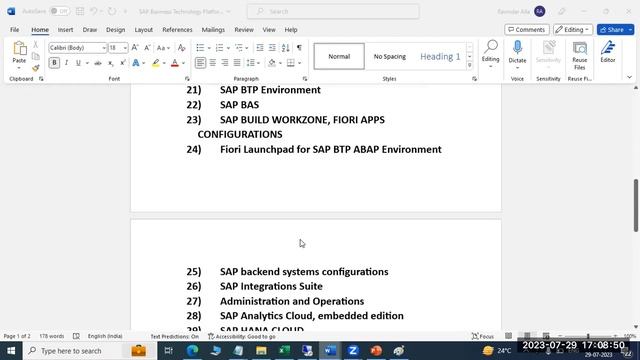The width and height of the screenshot is (640, 360).
Task: Open the Editor proofing pane
Action: pyautogui.click(x=608, y=51)
